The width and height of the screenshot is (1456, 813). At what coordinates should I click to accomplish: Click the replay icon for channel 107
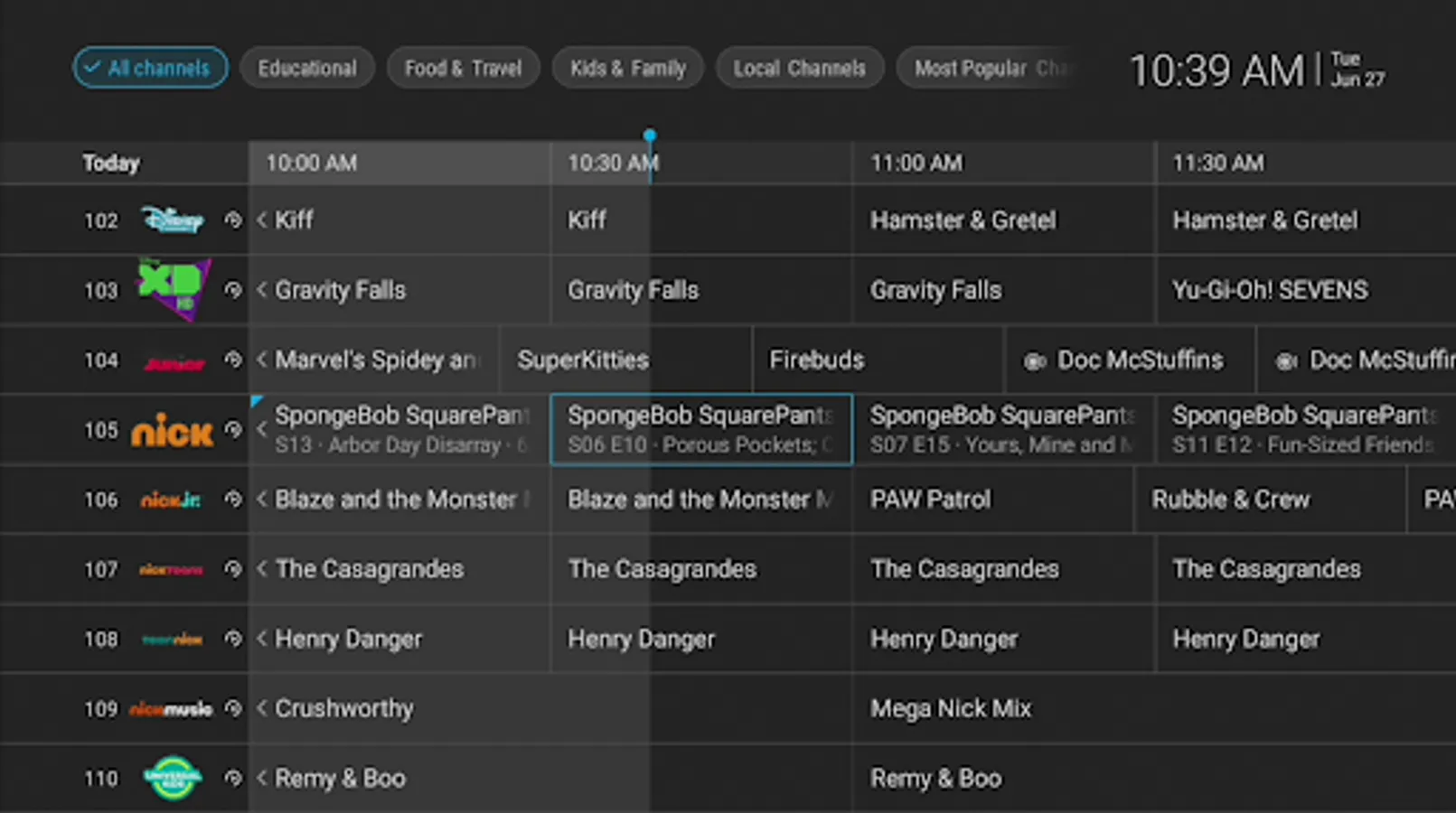233,569
